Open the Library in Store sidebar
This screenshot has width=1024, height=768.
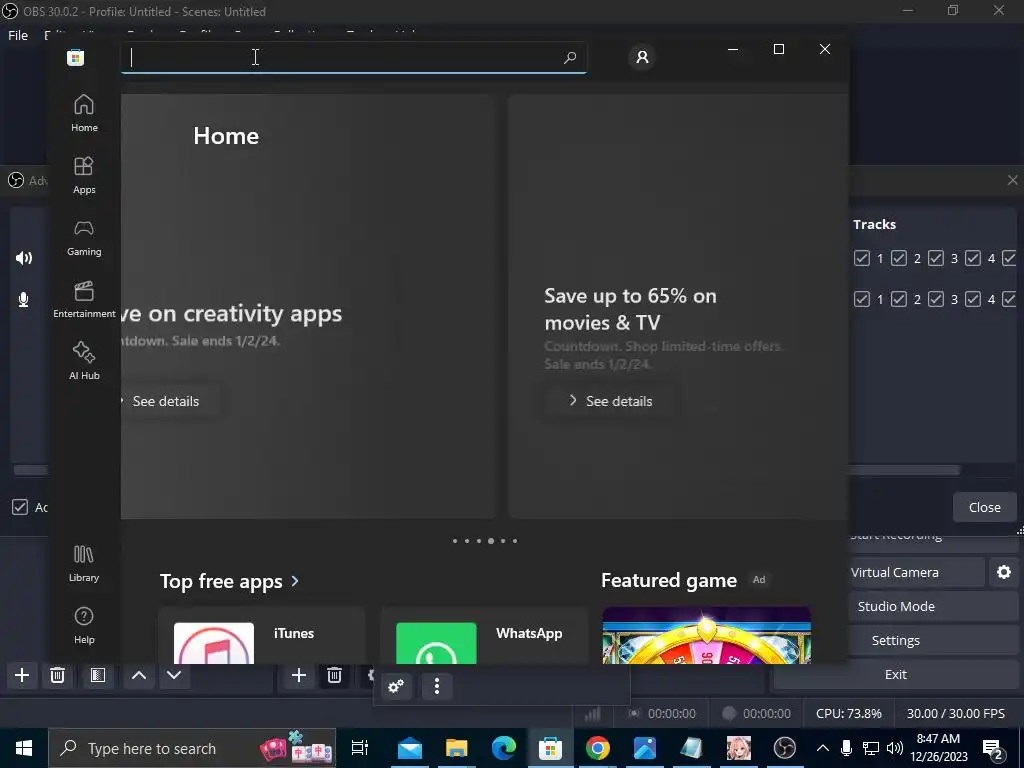[84, 563]
